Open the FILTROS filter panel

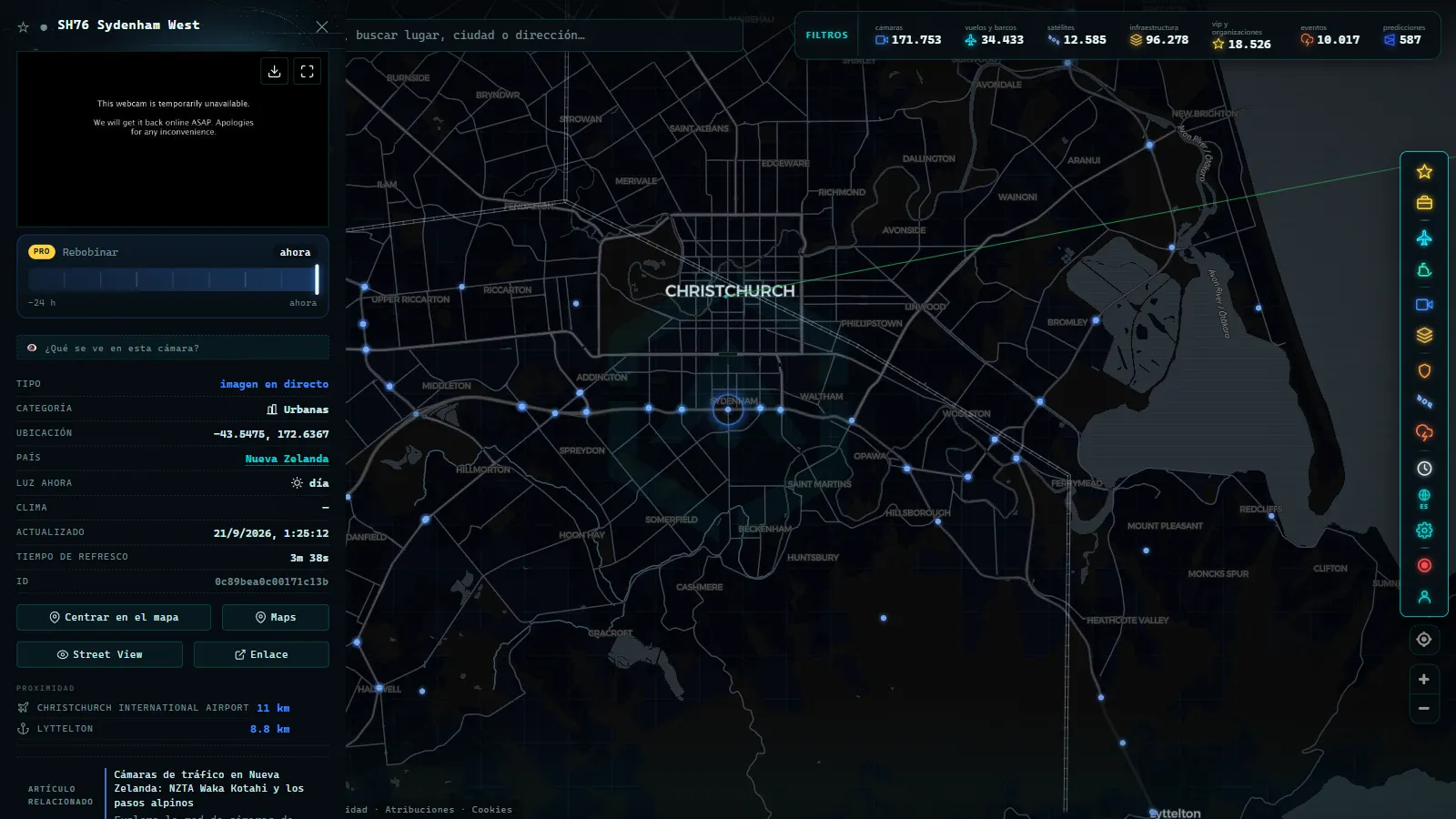pyautogui.click(x=826, y=35)
